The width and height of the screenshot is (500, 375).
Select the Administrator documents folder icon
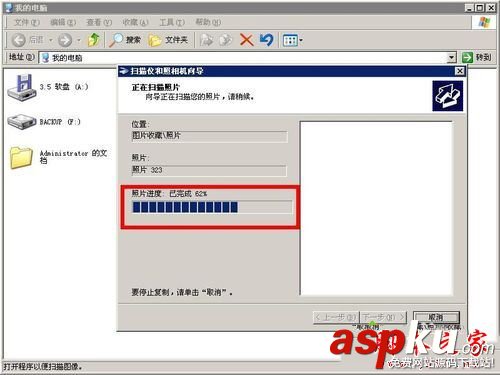coord(21,157)
